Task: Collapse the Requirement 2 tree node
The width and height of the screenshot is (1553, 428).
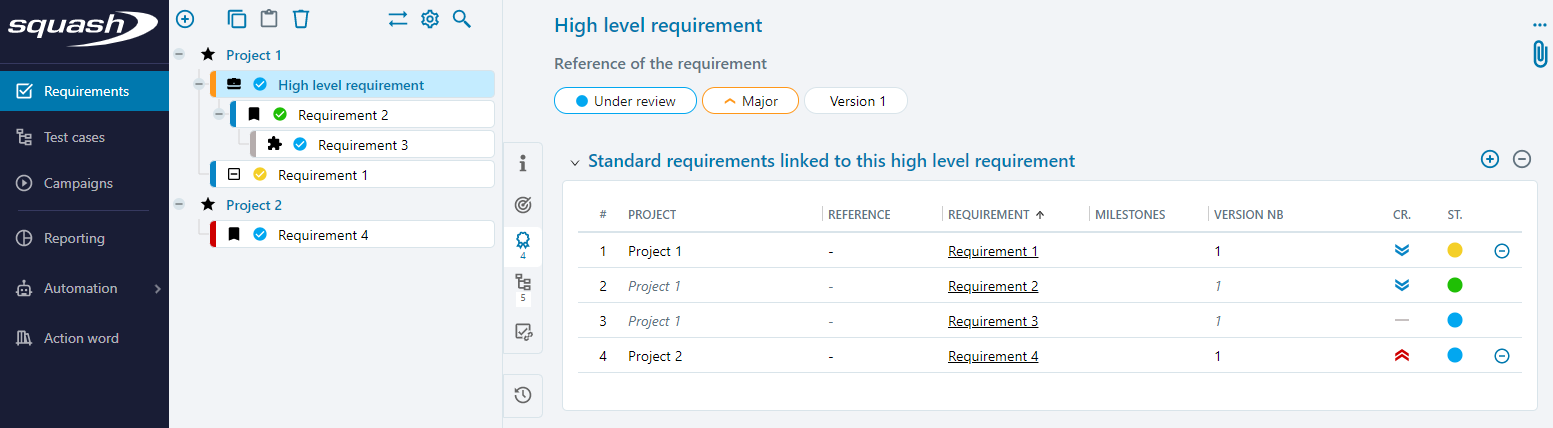Action: [219, 115]
